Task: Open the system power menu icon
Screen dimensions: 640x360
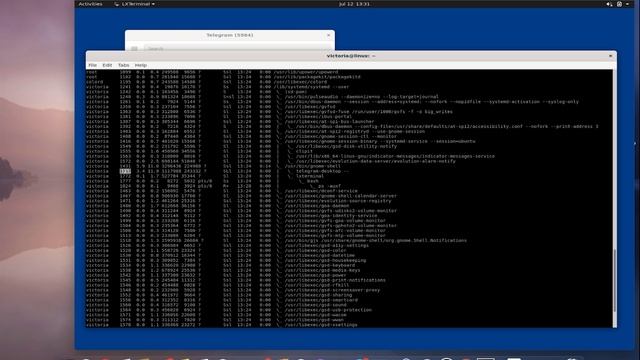Action: point(619,4)
